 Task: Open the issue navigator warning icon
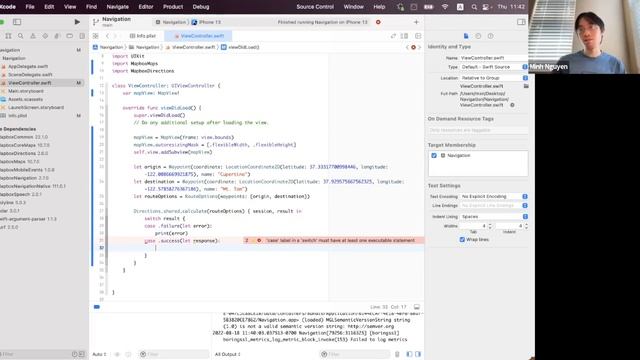point(33,36)
